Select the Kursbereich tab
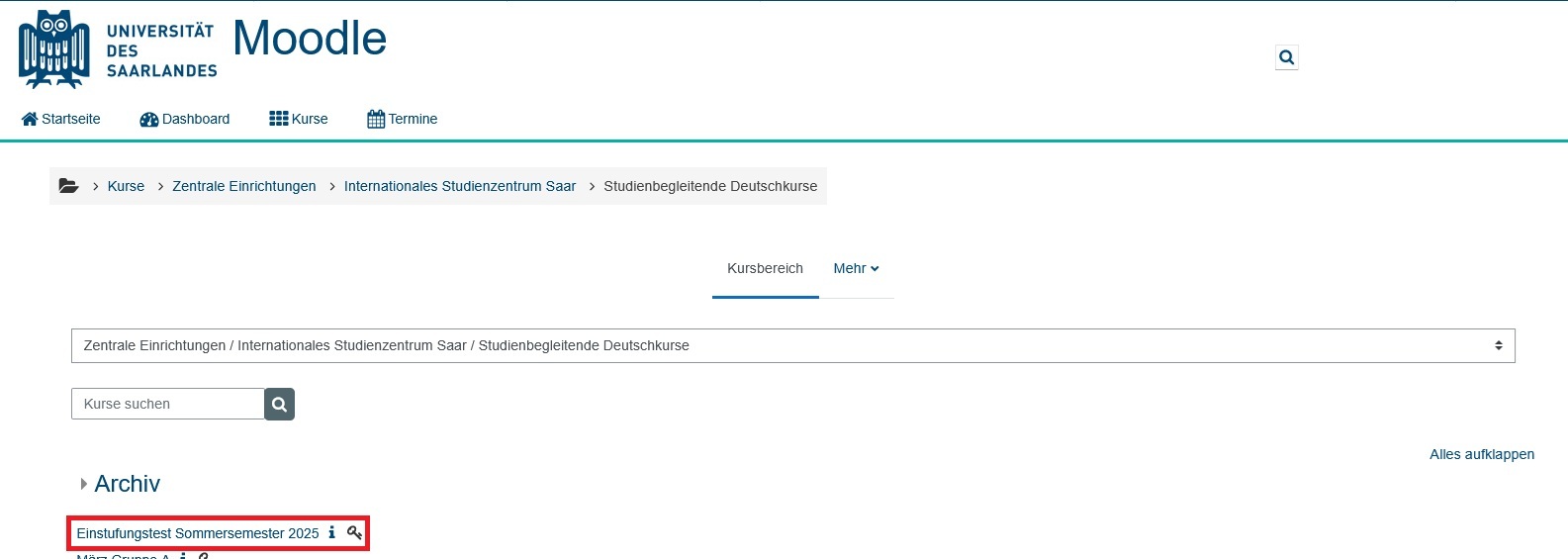1568x559 pixels. point(765,268)
